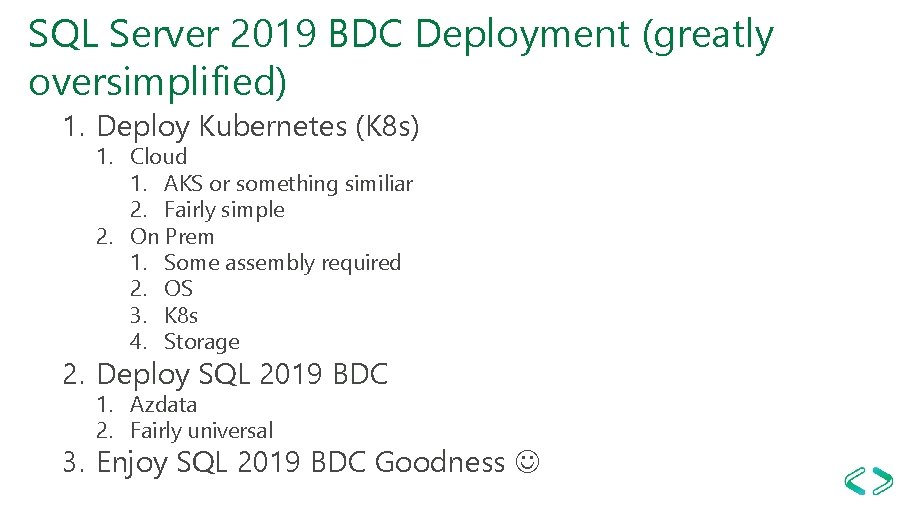Select the word "oversimplified)" in the title

[x=158, y=82]
